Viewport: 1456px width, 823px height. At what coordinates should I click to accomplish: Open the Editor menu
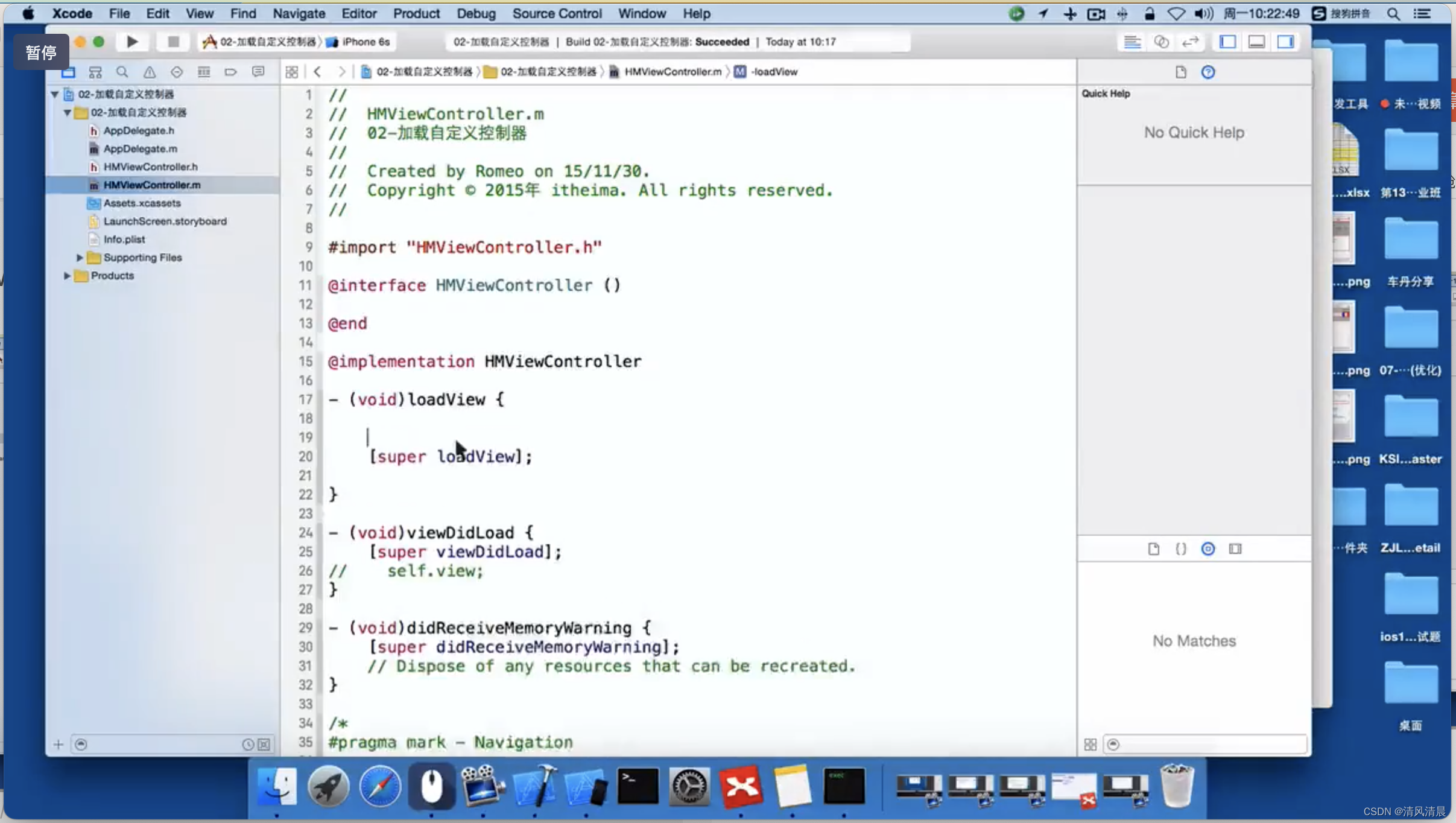click(x=358, y=13)
